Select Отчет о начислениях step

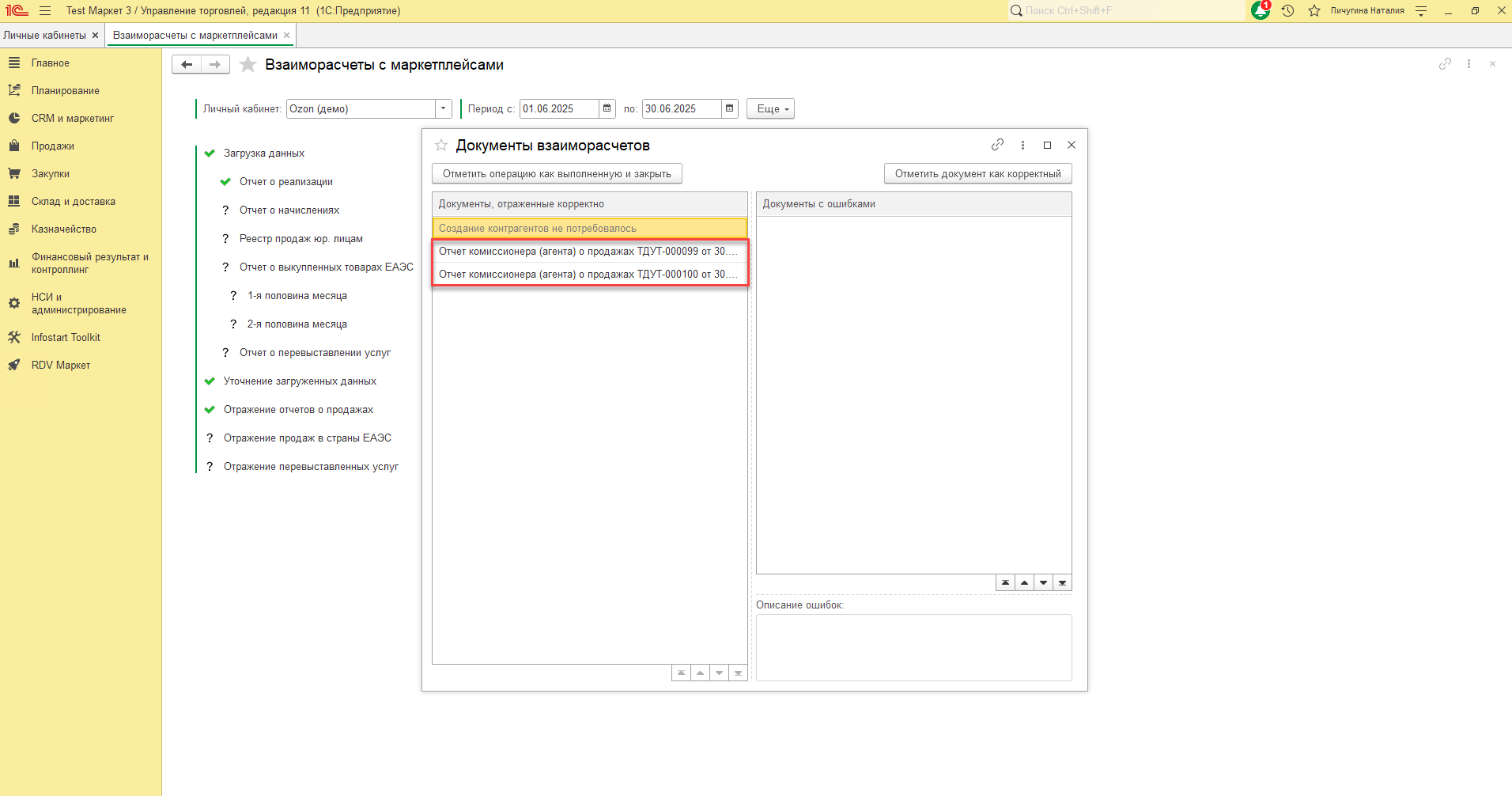tap(289, 210)
